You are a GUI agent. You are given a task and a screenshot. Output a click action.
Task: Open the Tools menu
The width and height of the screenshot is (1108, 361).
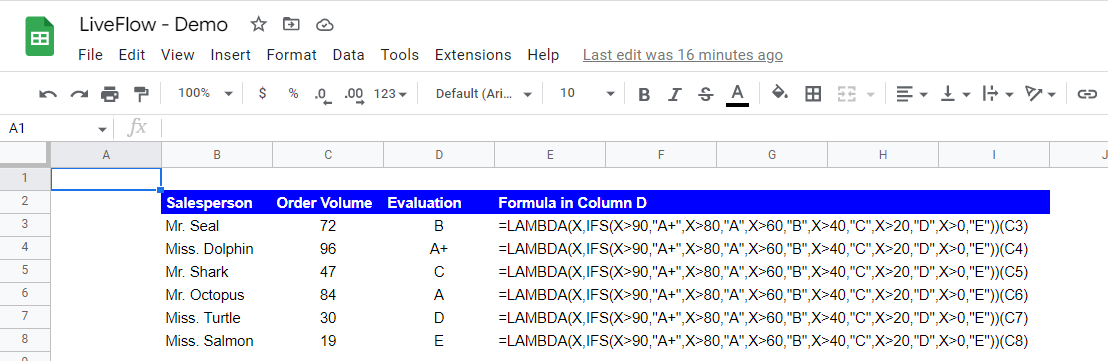tap(399, 55)
